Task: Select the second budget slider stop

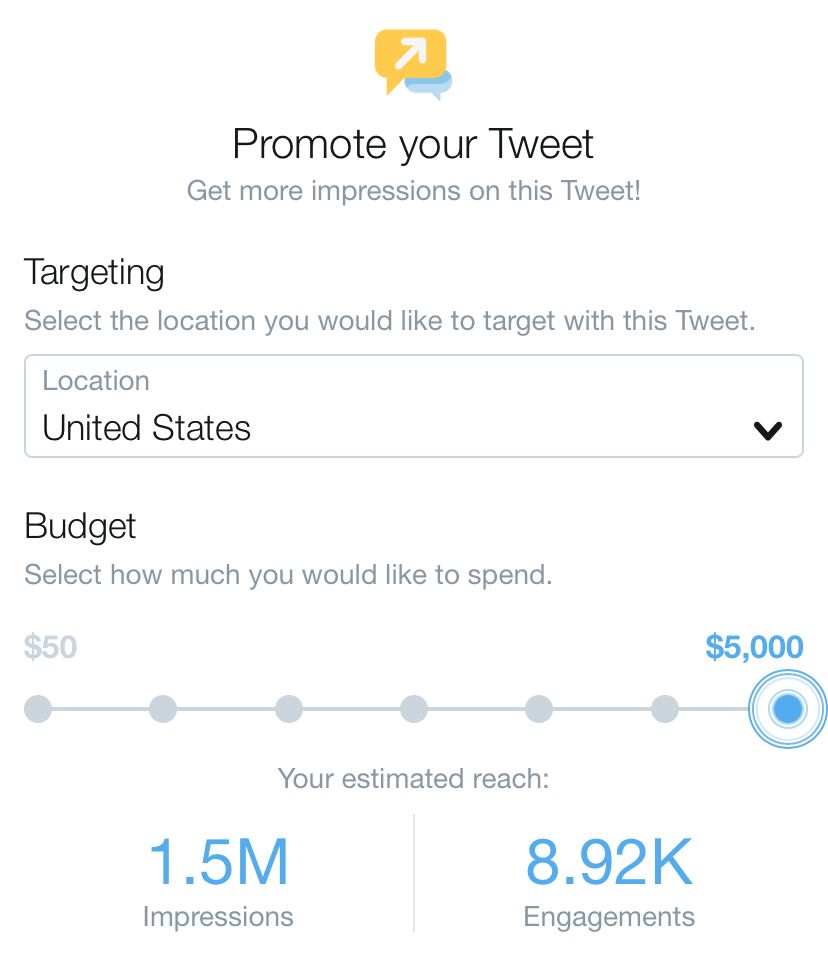Action: click(163, 709)
